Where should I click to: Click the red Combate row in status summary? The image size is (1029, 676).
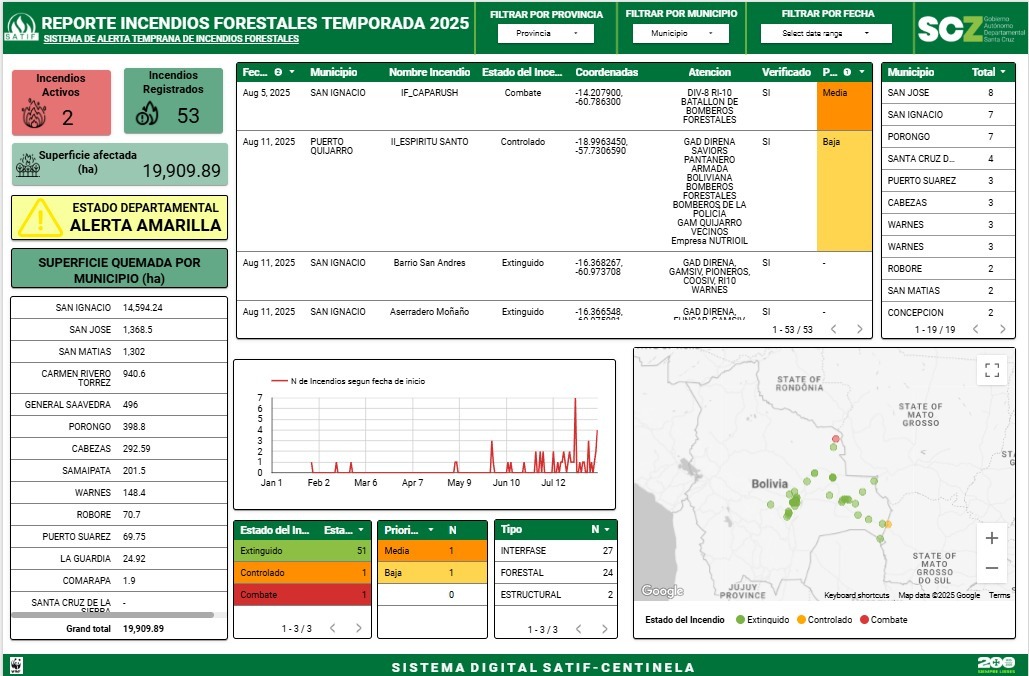[x=303, y=595]
